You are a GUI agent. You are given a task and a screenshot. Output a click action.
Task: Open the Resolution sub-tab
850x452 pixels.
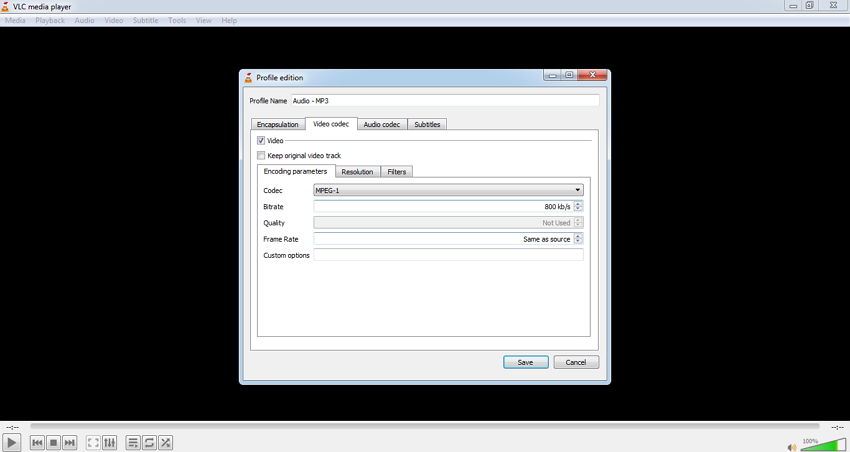(x=357, y=172)
